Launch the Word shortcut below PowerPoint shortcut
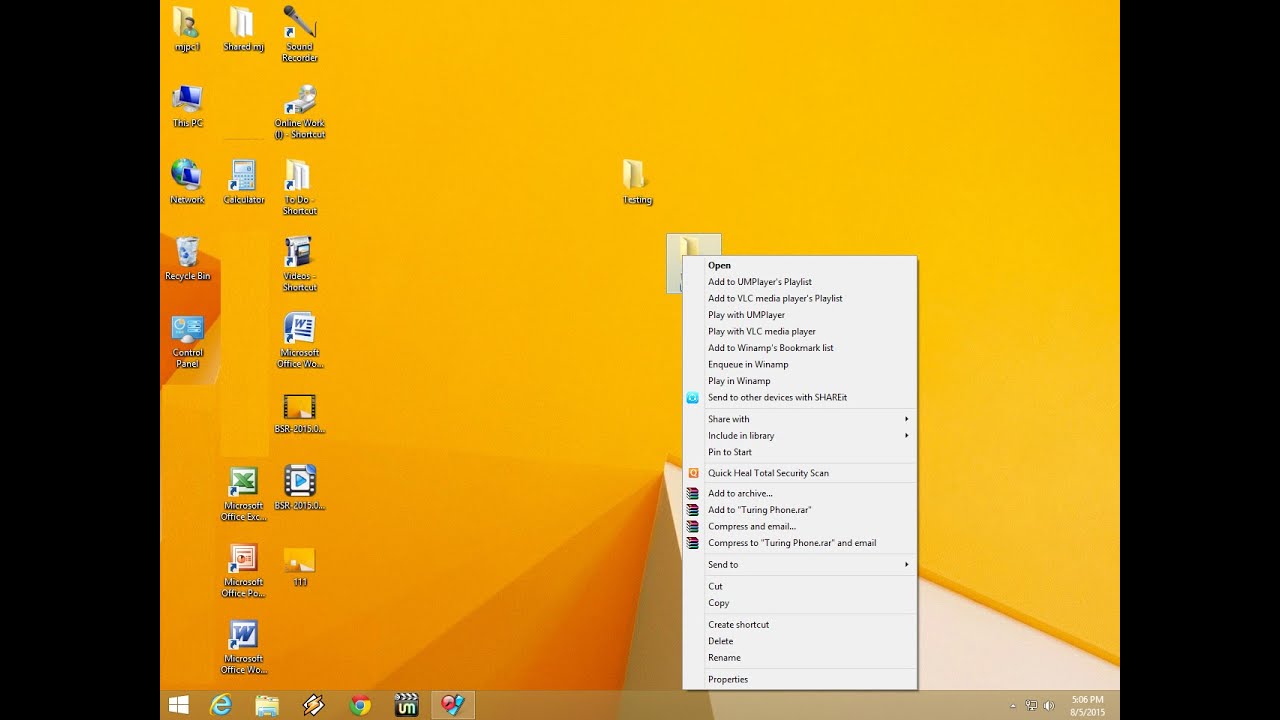1280x720 pixels. pos(243,647)
